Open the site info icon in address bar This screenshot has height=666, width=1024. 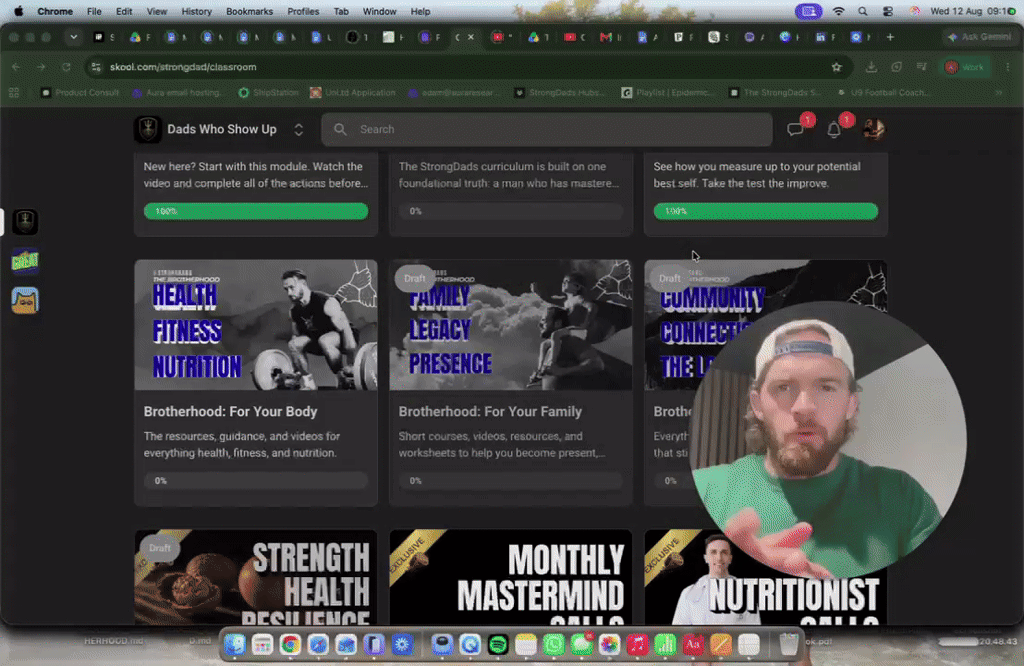click(x=96, y=67)
